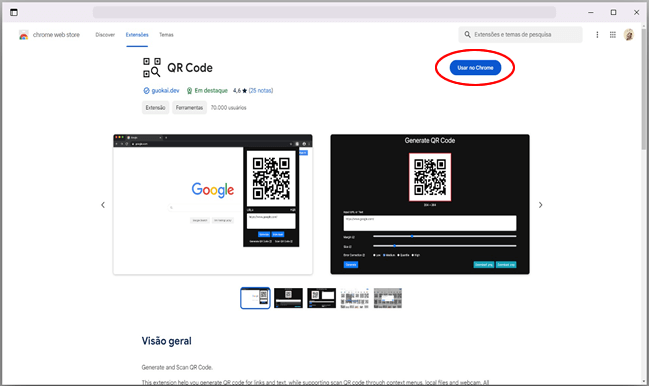Click the 4,6 star rating
Screen dimensions: 649x386
(240, 91)
